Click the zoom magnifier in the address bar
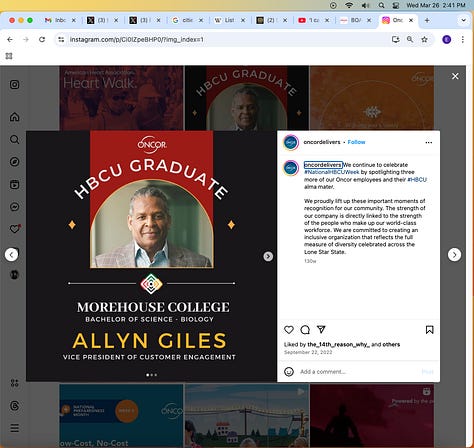This screenshot has height=448, width=474. (410, 39)
